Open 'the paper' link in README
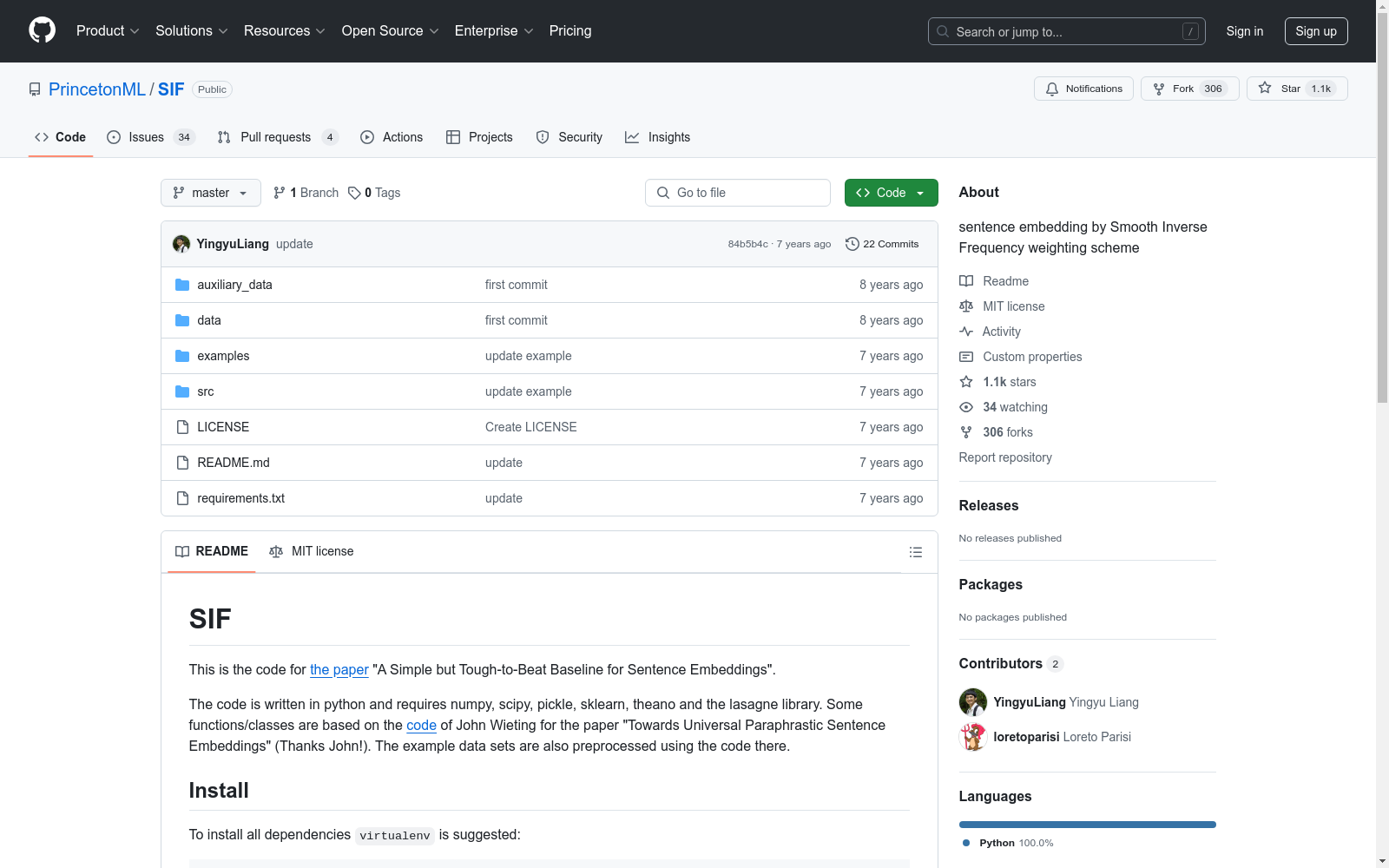 click(339, 669)
